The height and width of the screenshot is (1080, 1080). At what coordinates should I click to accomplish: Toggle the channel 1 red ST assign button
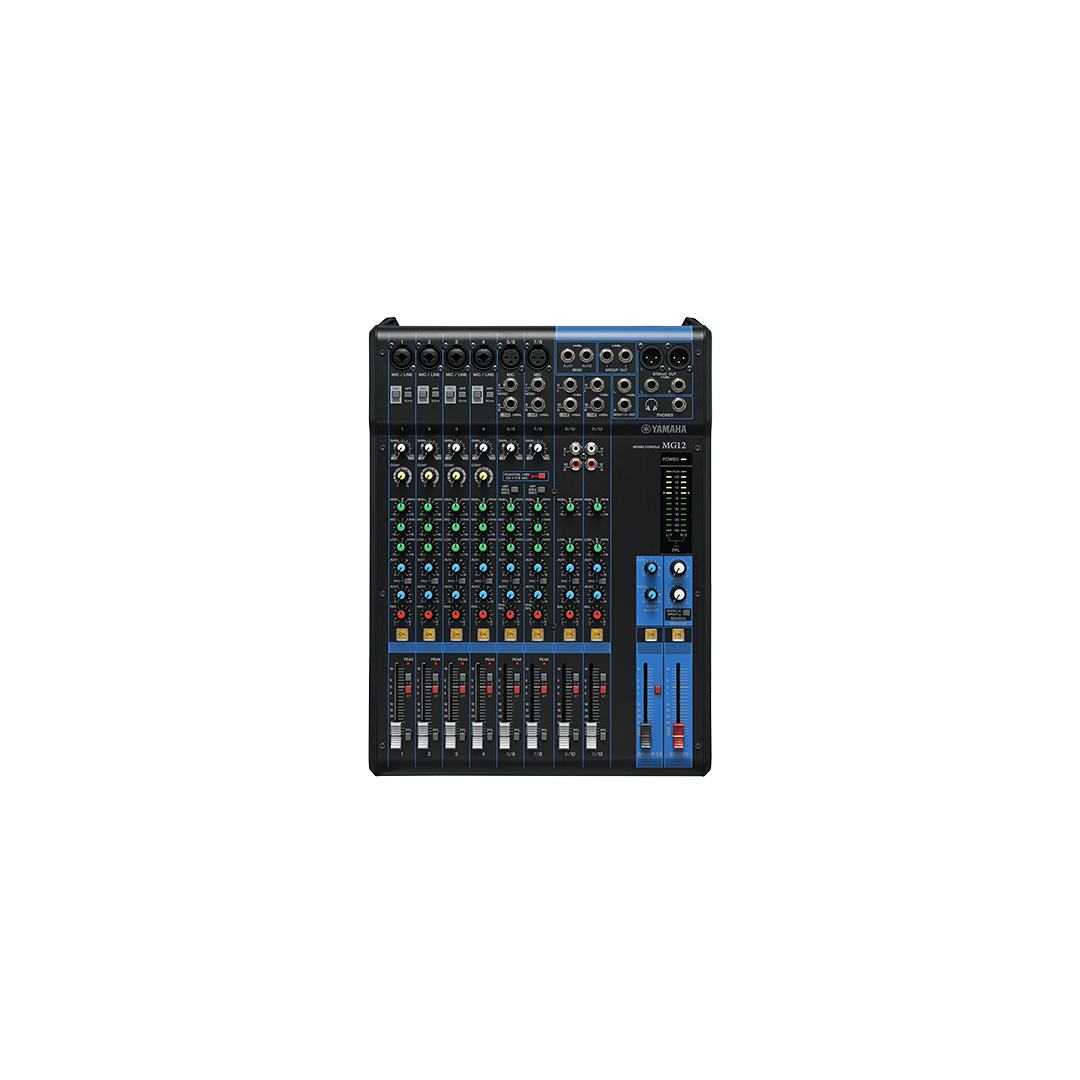click(408, 689)
